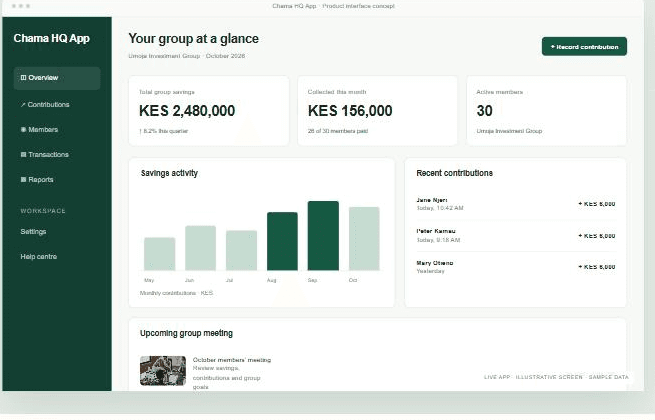The image size is (655, 420).
Task: Click the Reports icon in sidebar
Action: click(23, 180)
